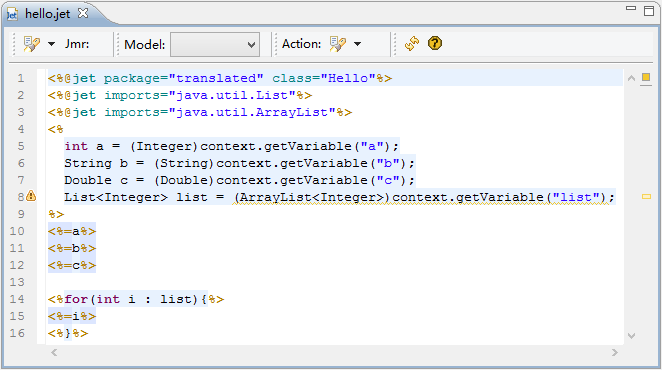The height and width of the screenshot is (370, 662).
Task: Click the yellow overview ruler square
Action: coord(646,77)
